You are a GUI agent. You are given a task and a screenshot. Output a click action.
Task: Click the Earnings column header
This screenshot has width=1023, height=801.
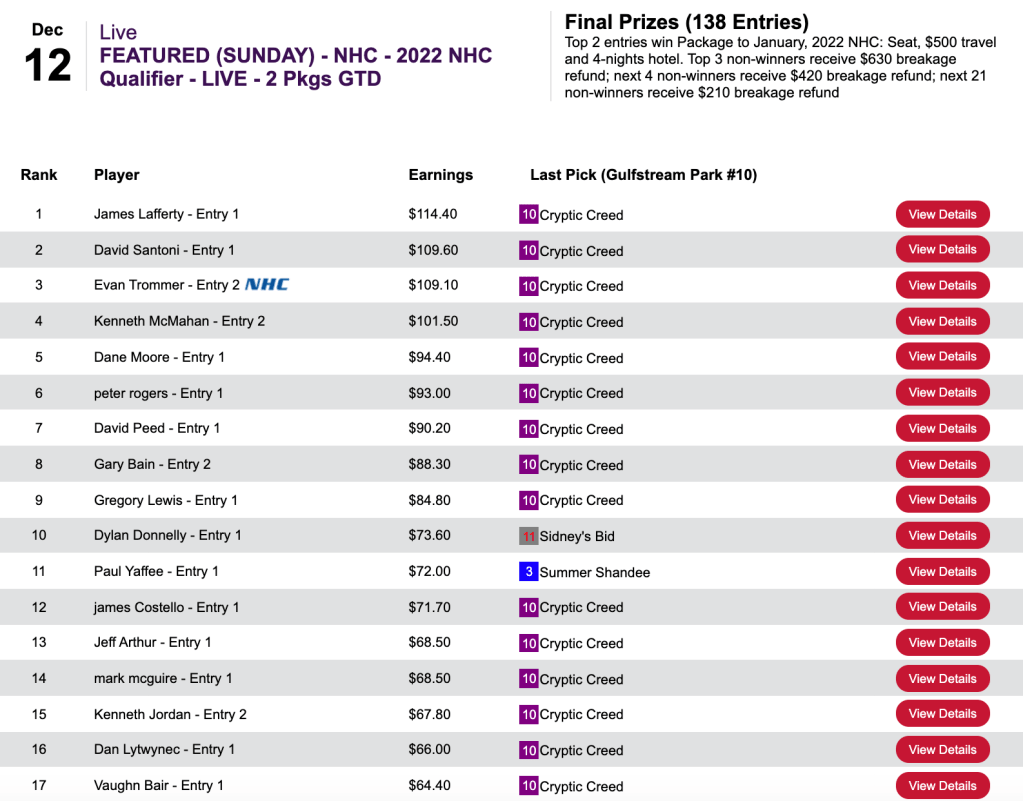440,175
